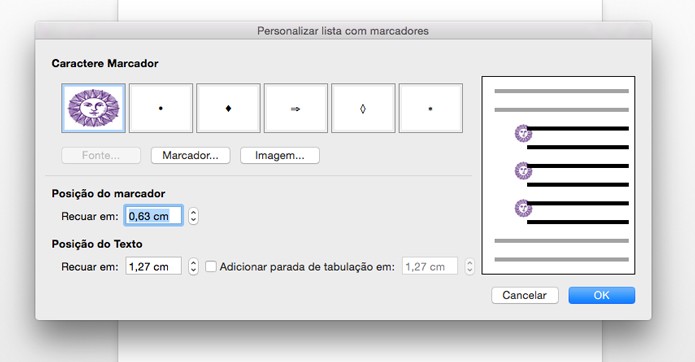Click the first sun bullet in preview
This screenshot has height=362, width=695.
tap(523, 133)
